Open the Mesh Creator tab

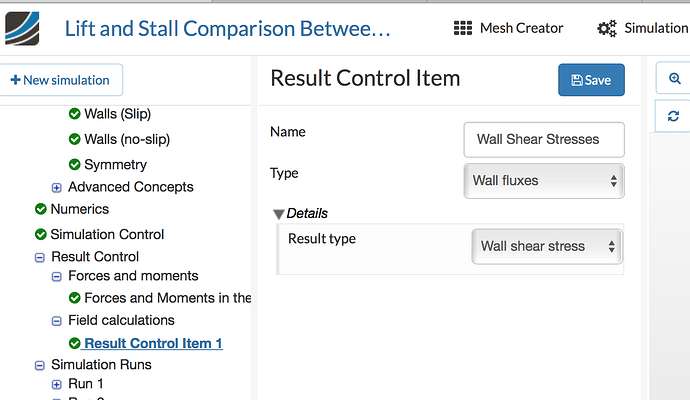coord(508,28)
